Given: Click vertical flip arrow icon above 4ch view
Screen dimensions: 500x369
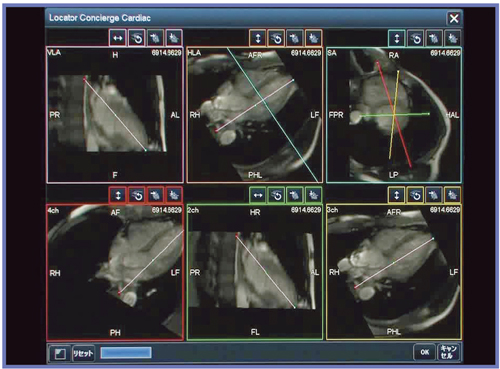Looking at the screenshot, I should tap(118, 195).
